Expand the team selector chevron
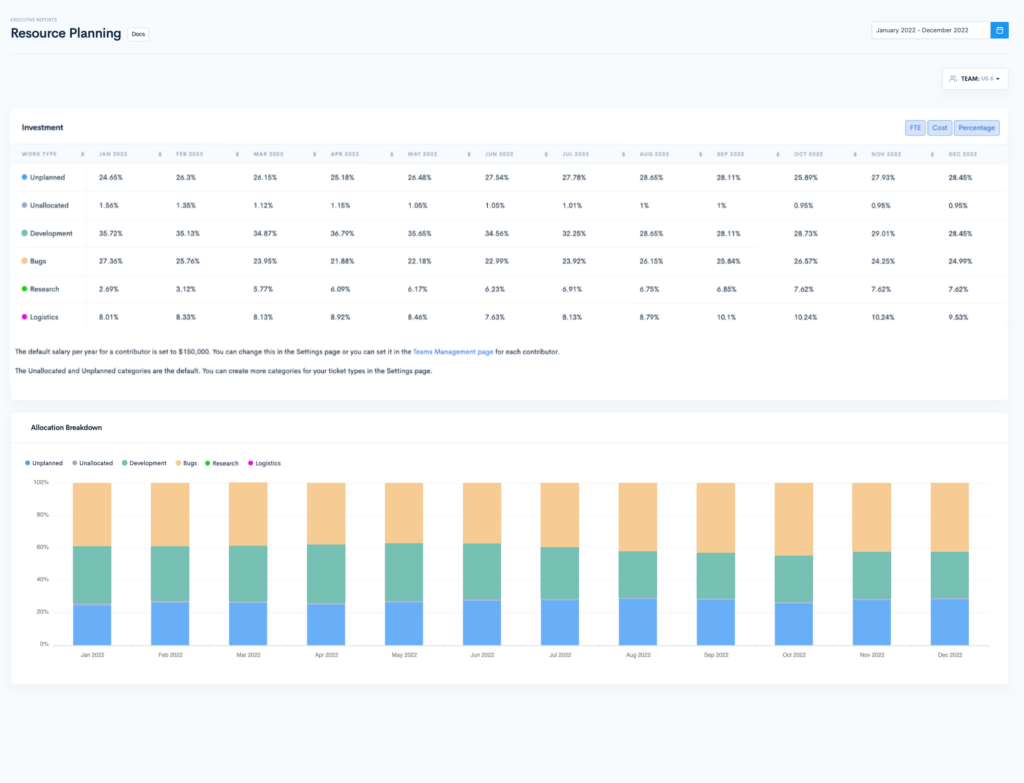 996,78
